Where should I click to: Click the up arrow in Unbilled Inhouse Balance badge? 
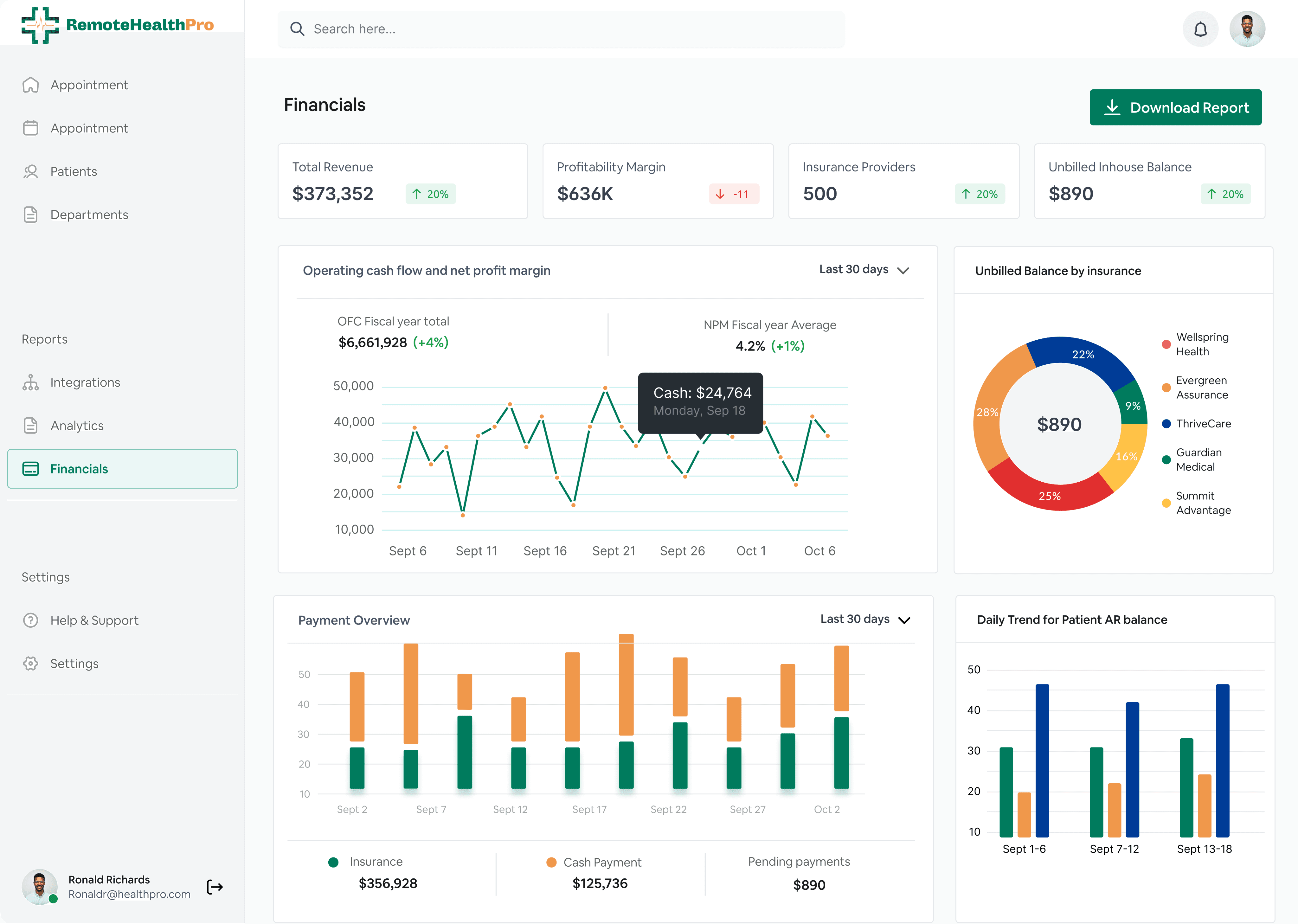point(1211,194)
